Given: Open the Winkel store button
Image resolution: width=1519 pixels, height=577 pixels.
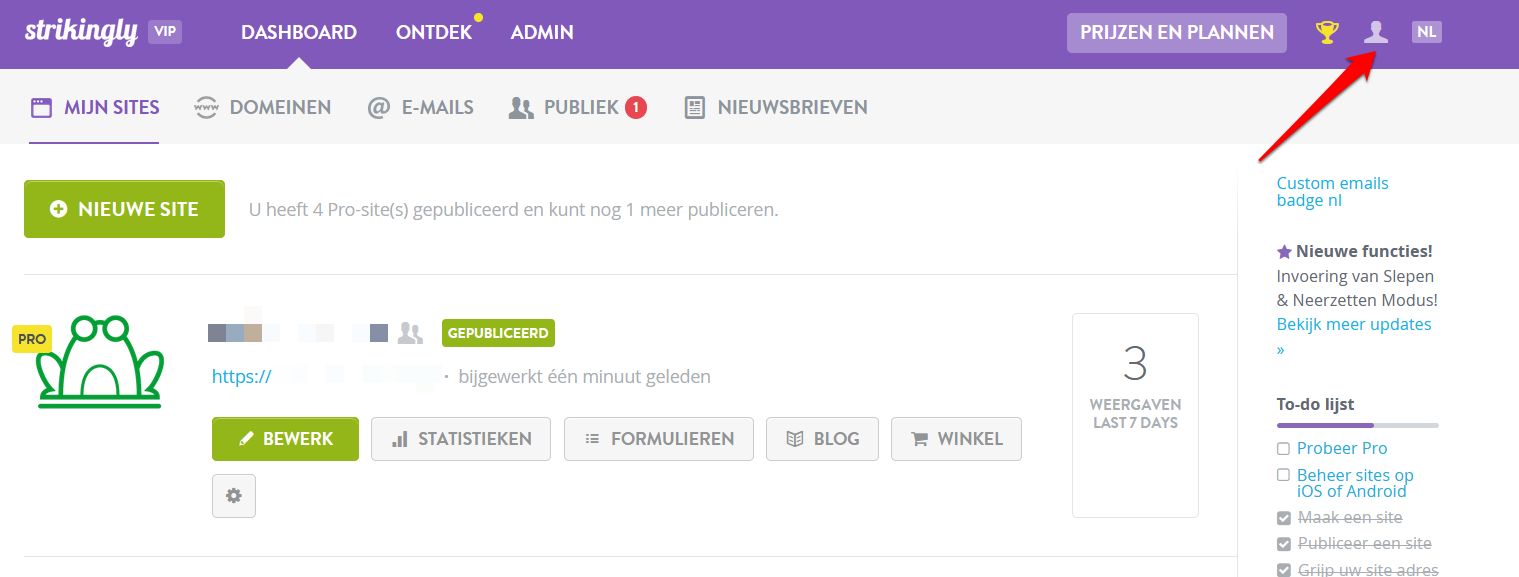Looking at the screenshot, I should (x=956, y=439).
